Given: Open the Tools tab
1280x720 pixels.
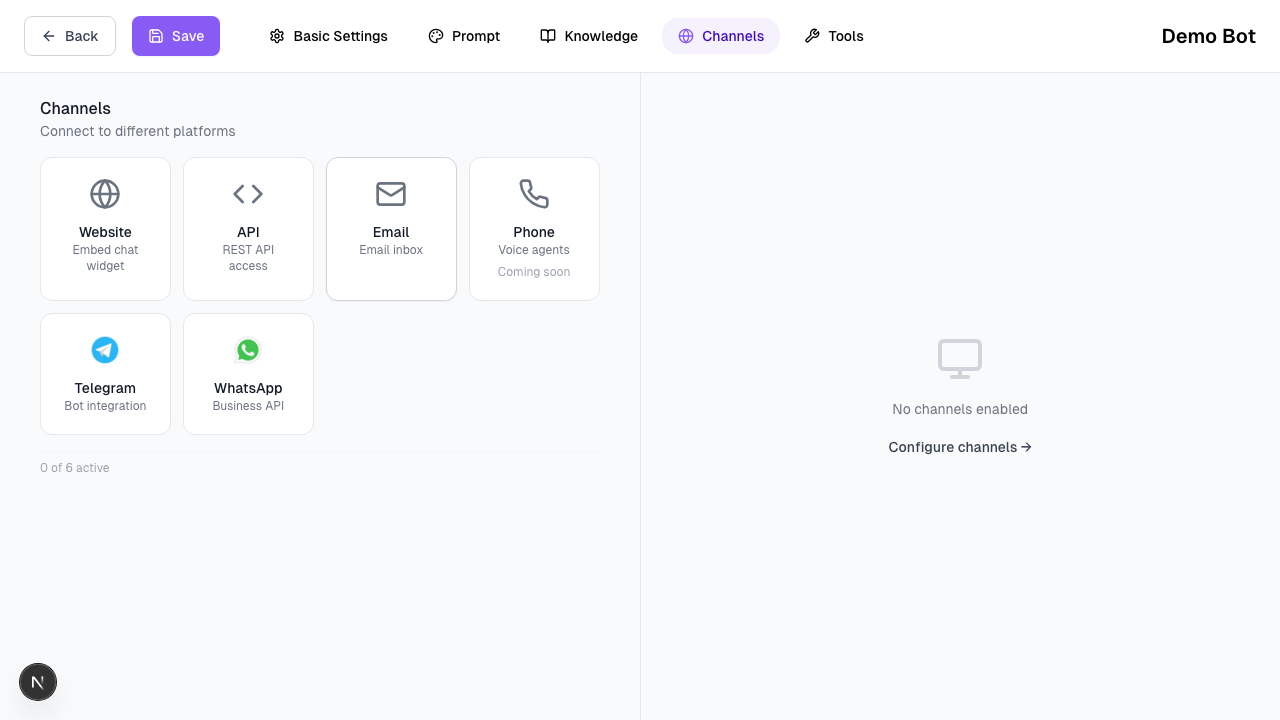Looking at the screenshot, I should pyautogui.click(x=834, y=36).
